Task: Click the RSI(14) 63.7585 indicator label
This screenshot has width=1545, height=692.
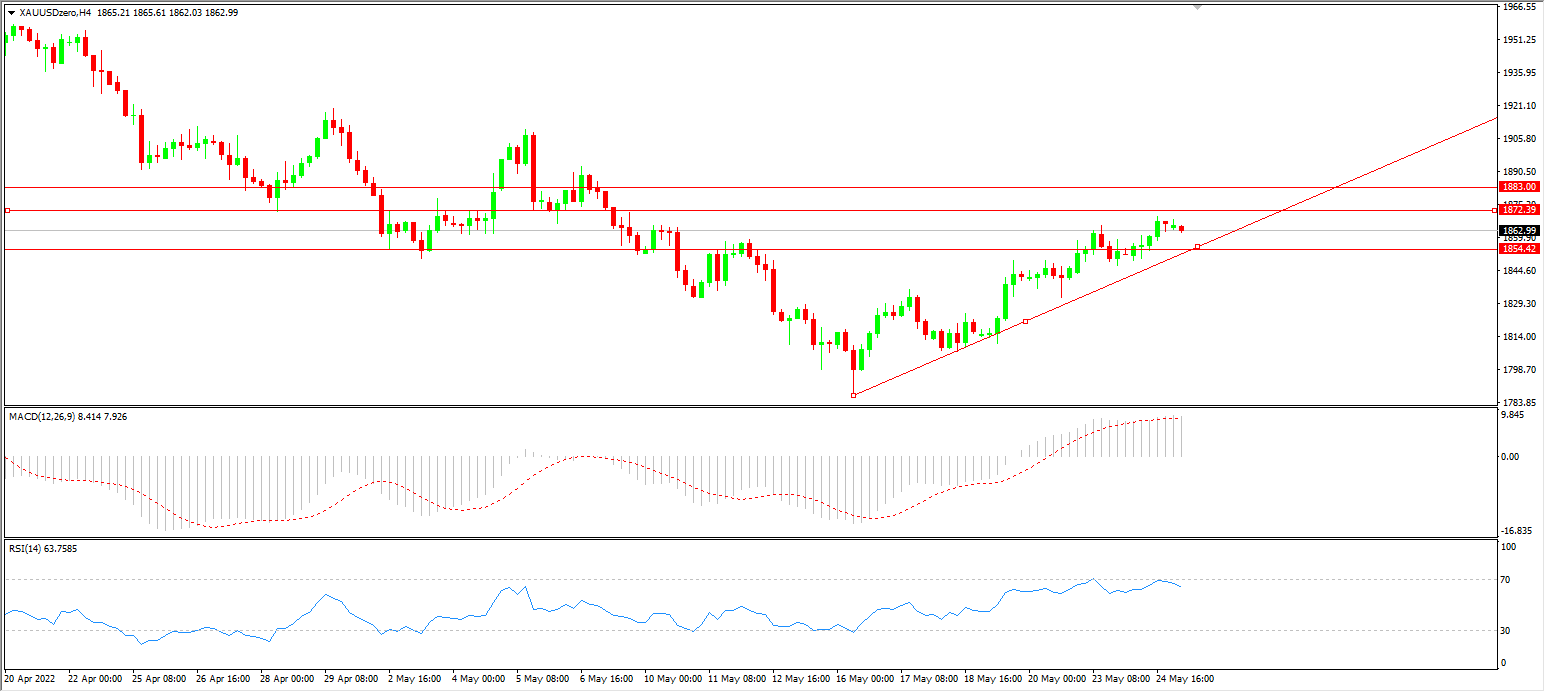Action: (x=43, y=548)
